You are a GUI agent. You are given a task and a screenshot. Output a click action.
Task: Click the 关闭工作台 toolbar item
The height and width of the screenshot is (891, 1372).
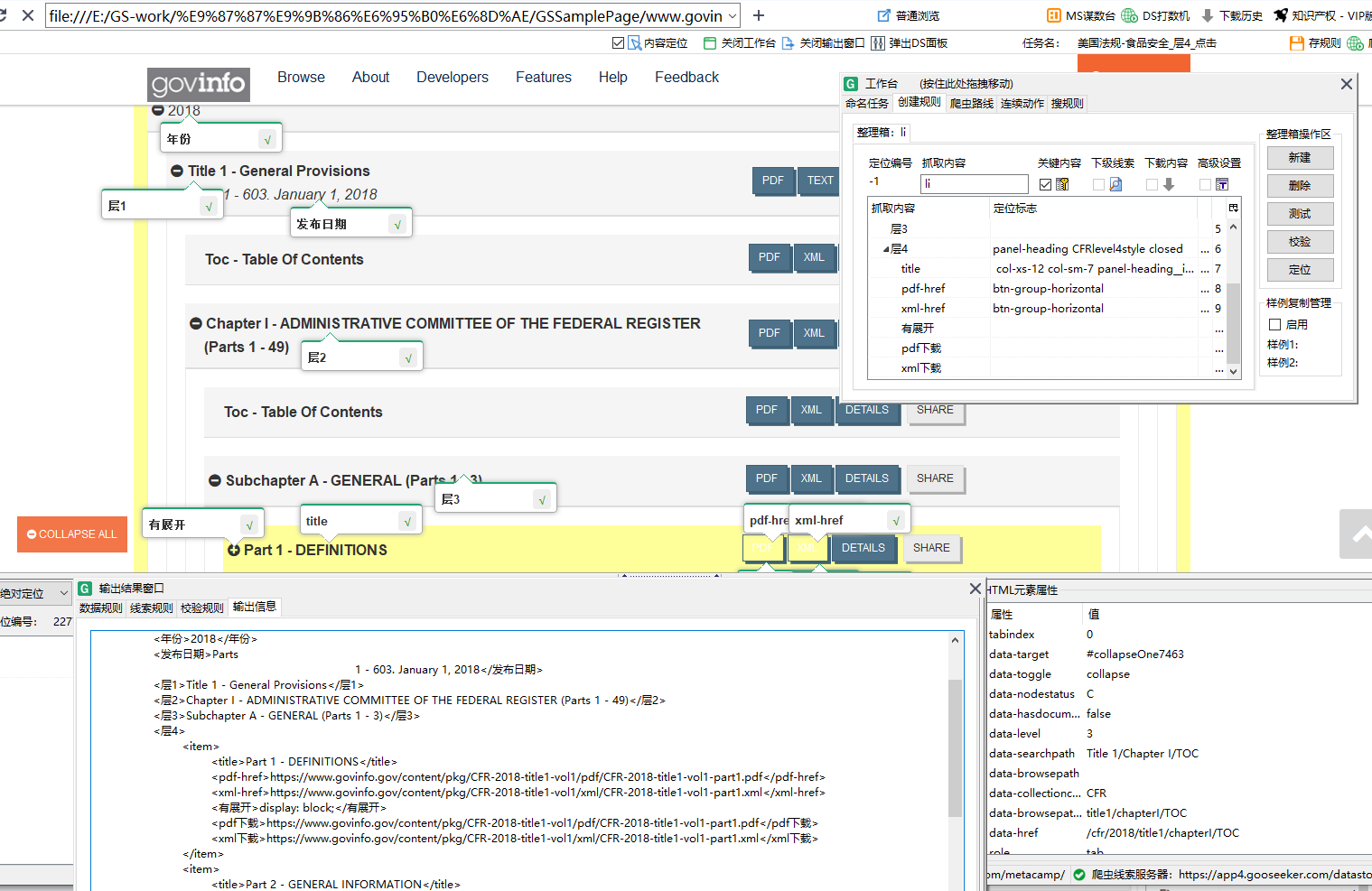pyautogui.click(x=739, y=42)
